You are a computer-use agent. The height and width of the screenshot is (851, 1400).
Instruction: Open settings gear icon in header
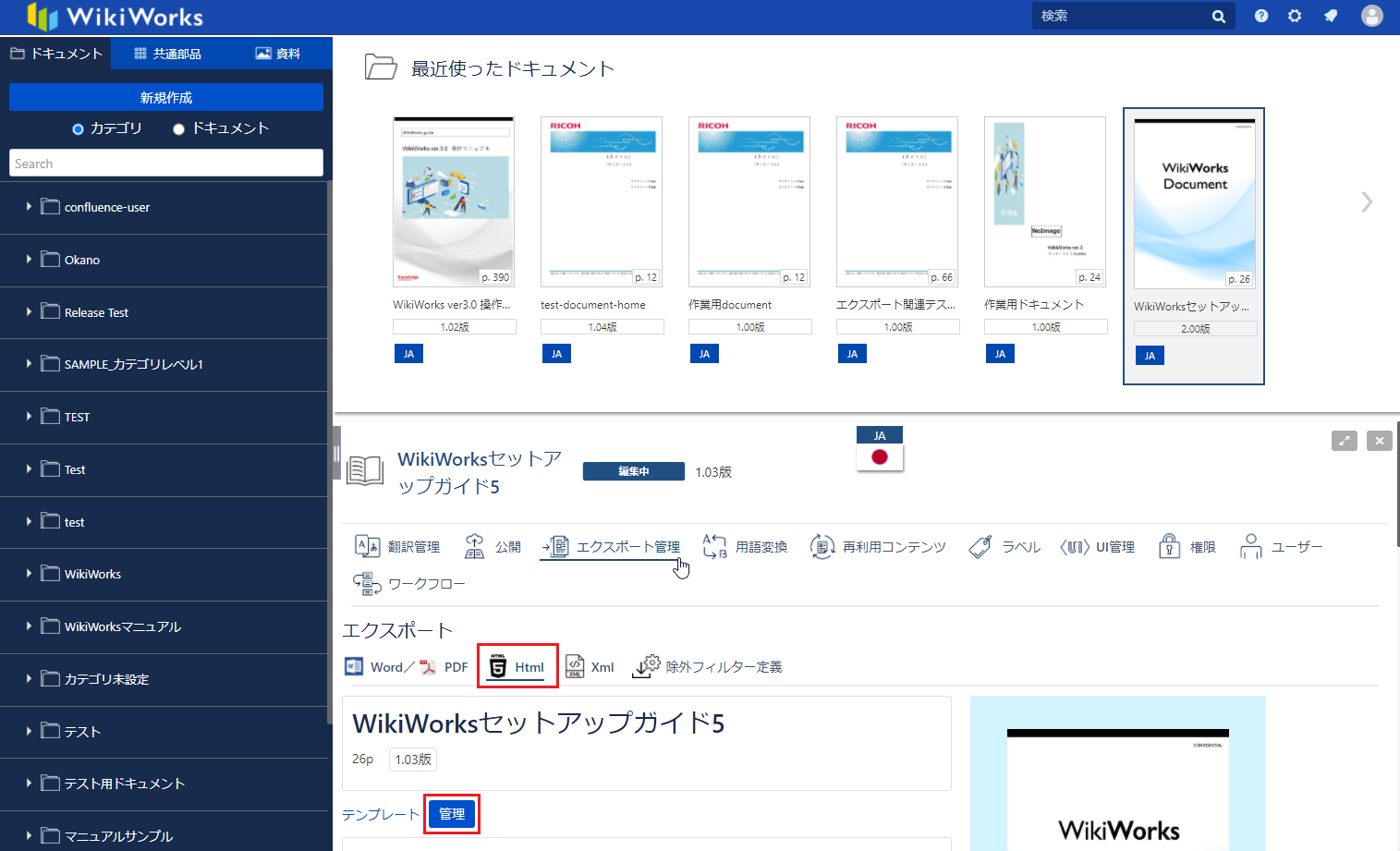(x=1295, y=16)
